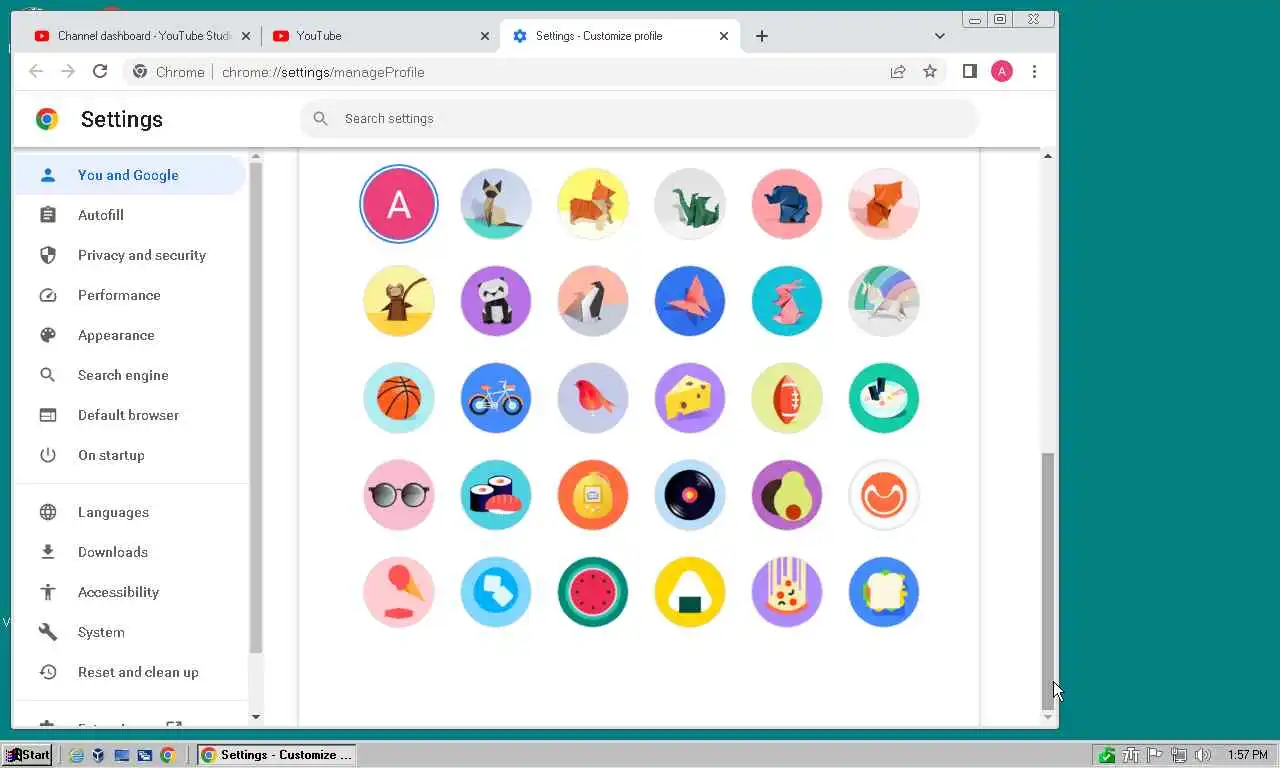The height and width of the screenshot is (768, 1280).
Task: Select the letter A default avatar
Action: point(399,204)
